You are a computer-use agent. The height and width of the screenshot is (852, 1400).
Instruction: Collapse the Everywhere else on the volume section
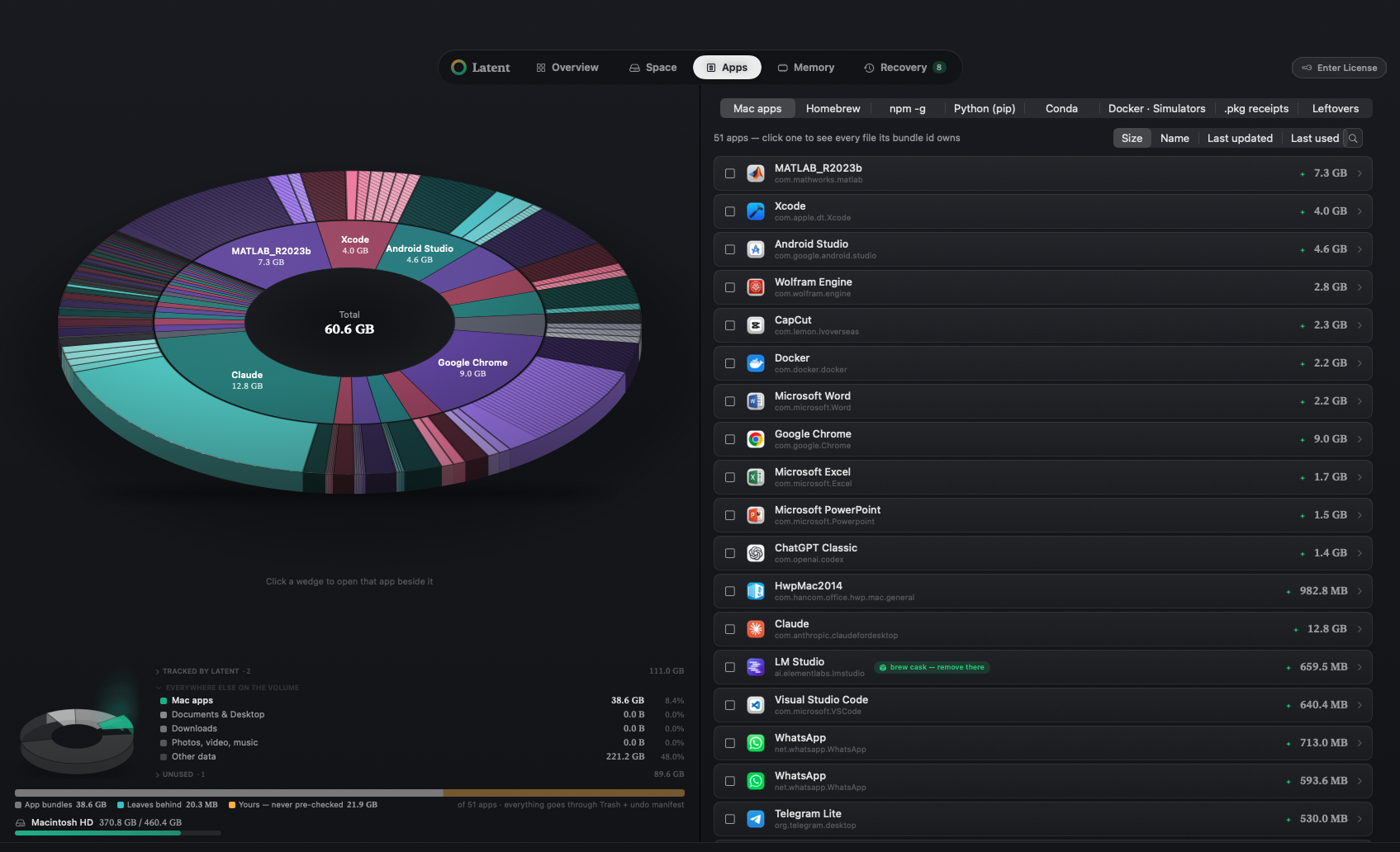pyautogui.click(x=159, y=688)
